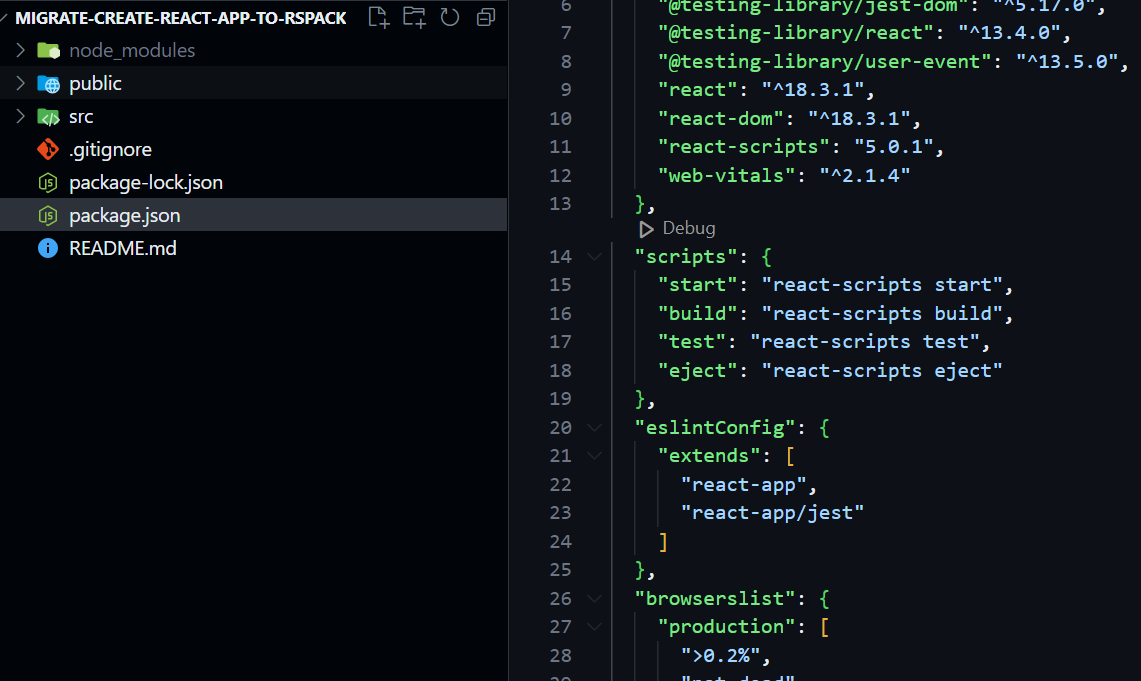
Task: Click the "@testing-library/react" key
Action: pyautogui.click(x=795, y=33)
